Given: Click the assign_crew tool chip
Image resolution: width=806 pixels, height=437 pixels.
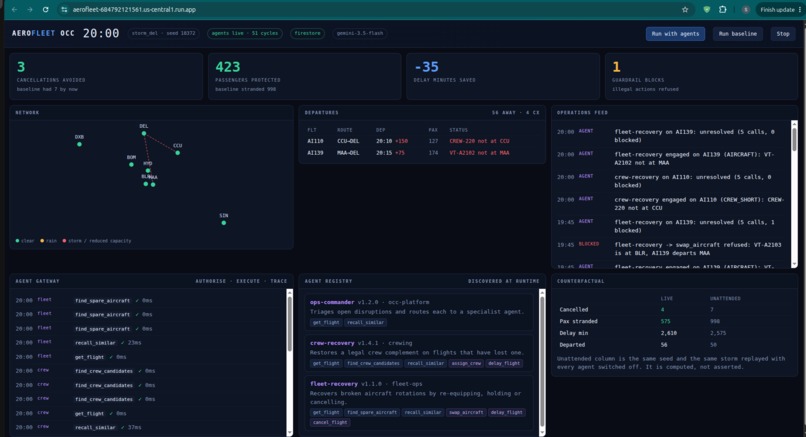Looking at the screenshot, I should point(466,363).
